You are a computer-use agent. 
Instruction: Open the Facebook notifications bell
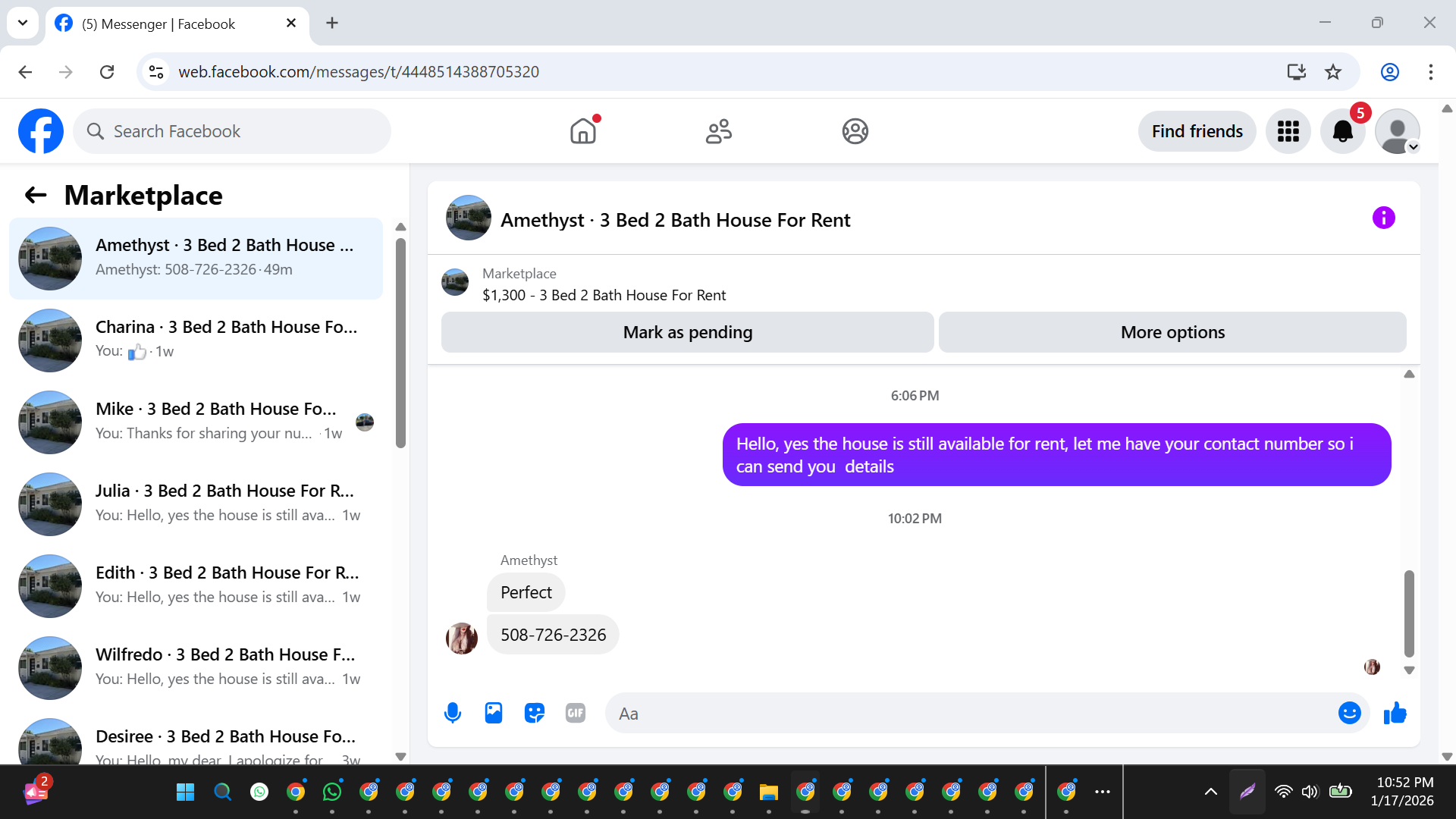pos(1342,131)
